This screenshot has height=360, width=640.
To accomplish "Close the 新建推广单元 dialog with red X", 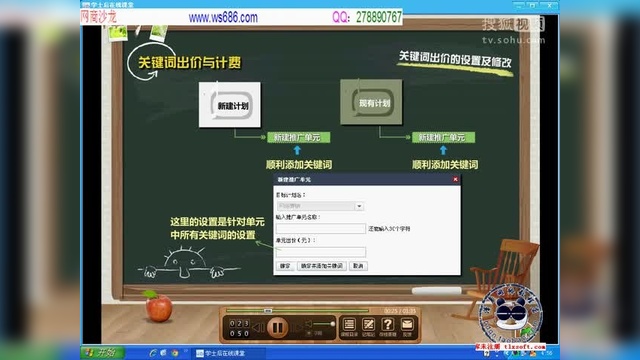I will (x=456, y=179).
